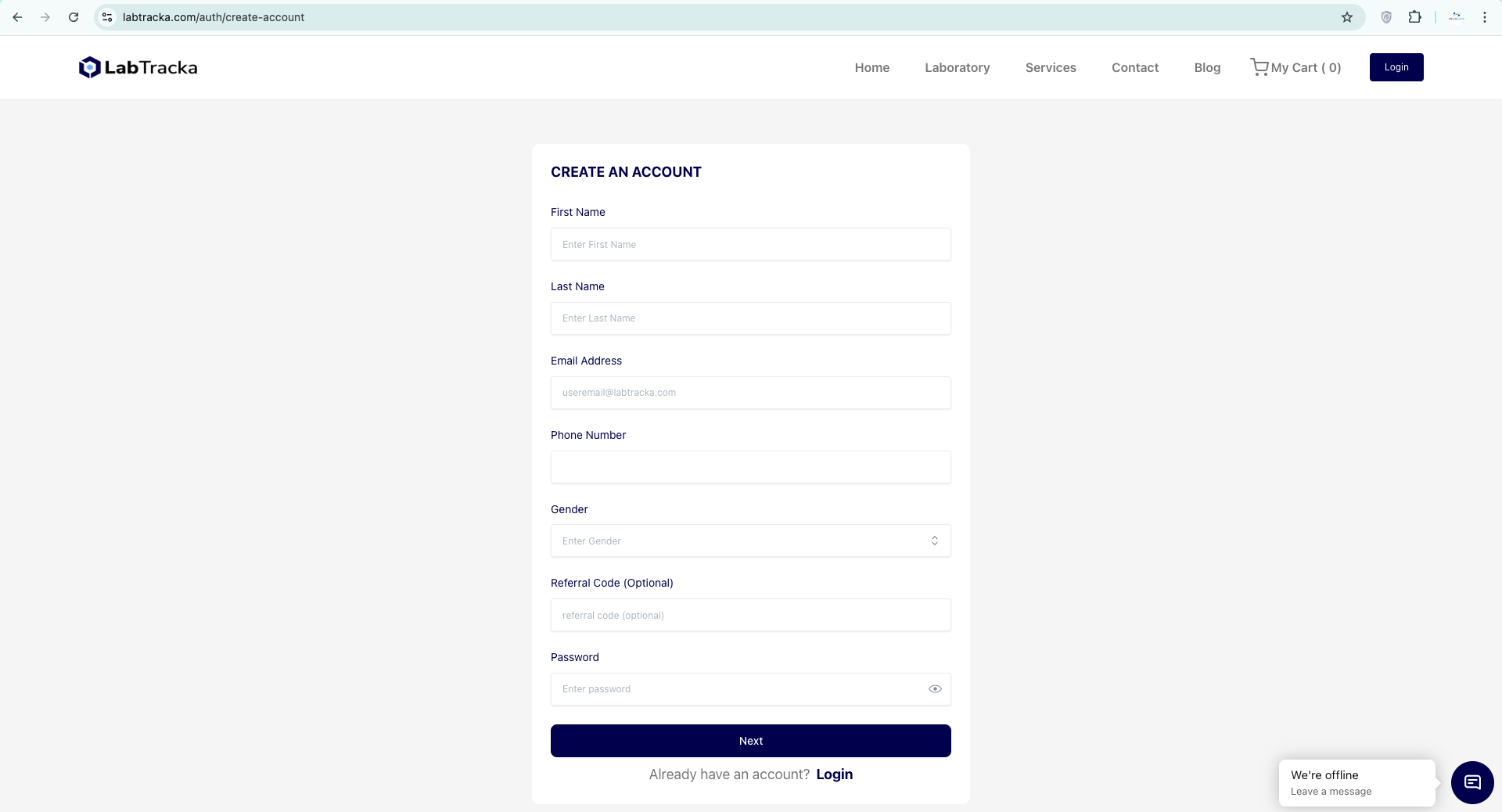Reload the page using the refresh icon

(x=74, y=17)
